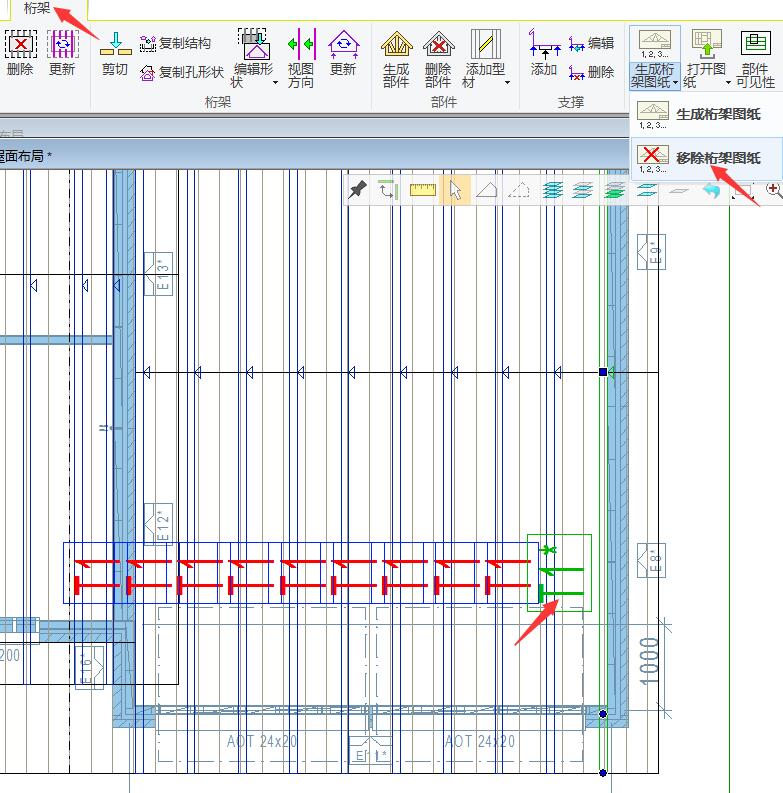Click the two-layer stack display icon
Screen dimensions: 783x793
(x=646, y=191)
